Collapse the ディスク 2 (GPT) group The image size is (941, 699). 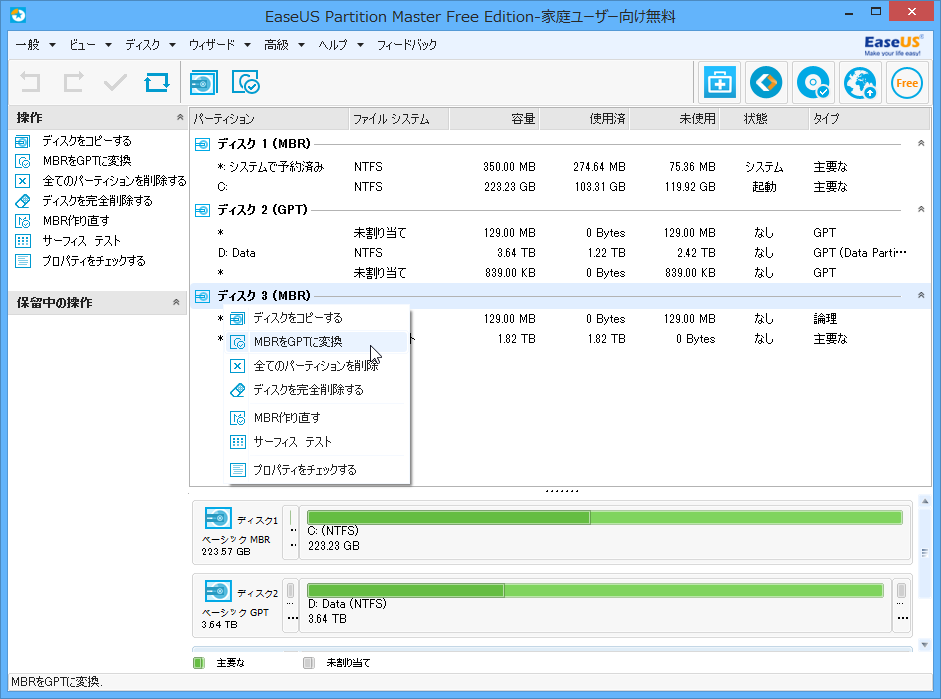pyautogui.click(x=921, y=209)
